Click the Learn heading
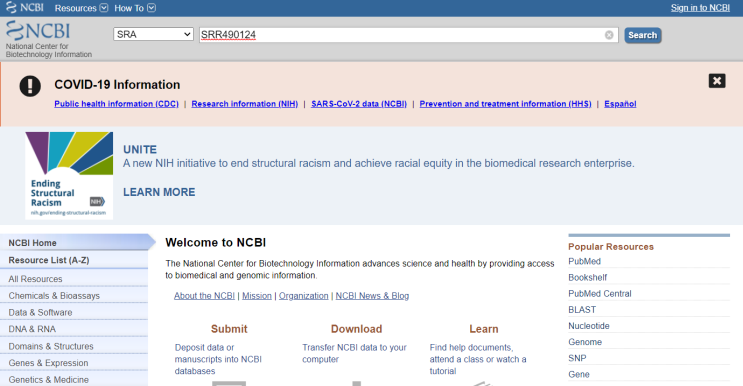The image size is (743, 386). [x=484, y=329]
